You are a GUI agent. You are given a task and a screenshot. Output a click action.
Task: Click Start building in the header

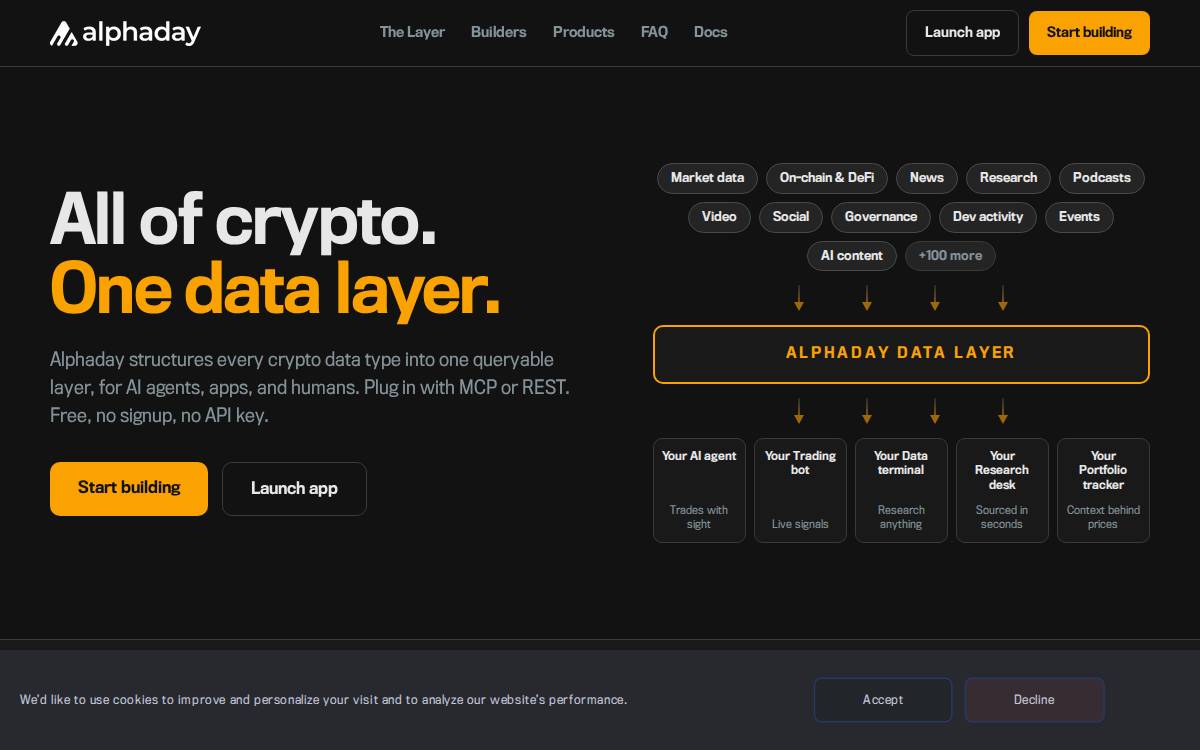tap(1089, 33)
